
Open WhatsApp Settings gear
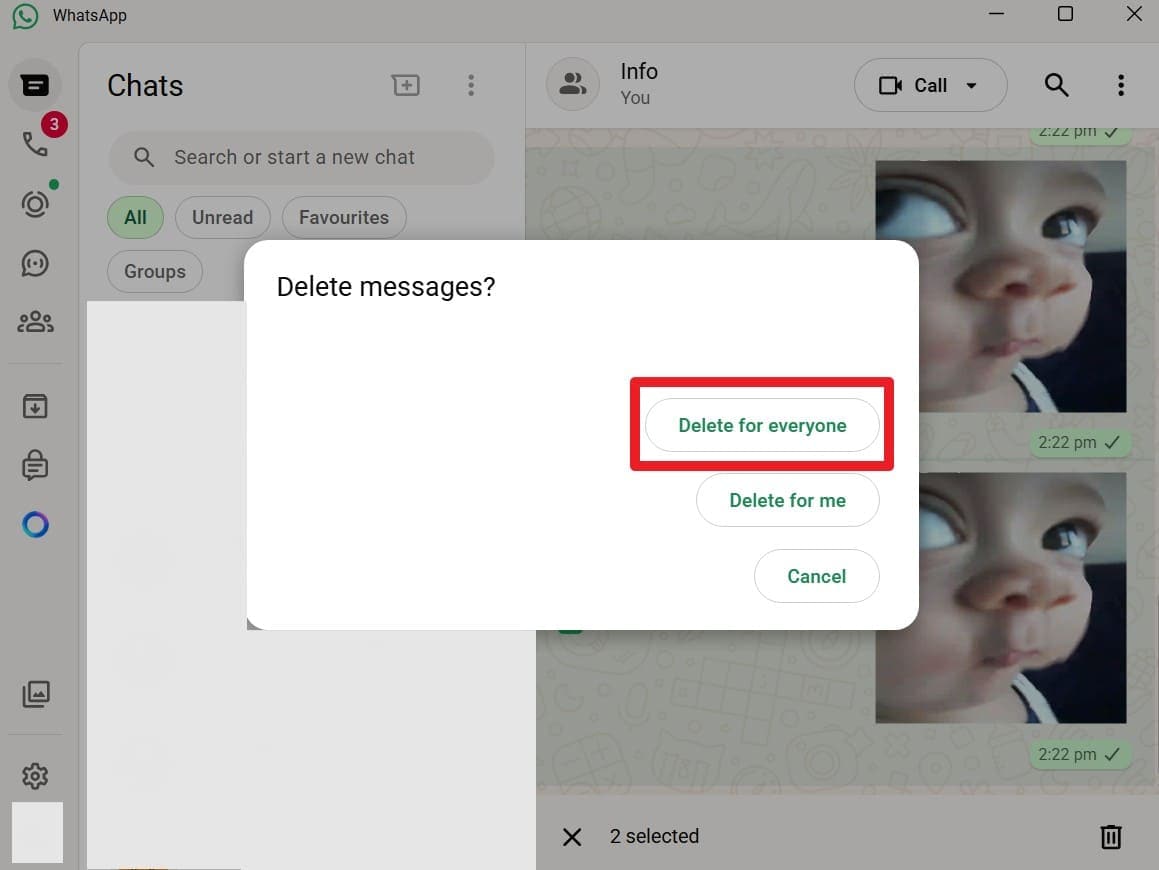(35, 775)
